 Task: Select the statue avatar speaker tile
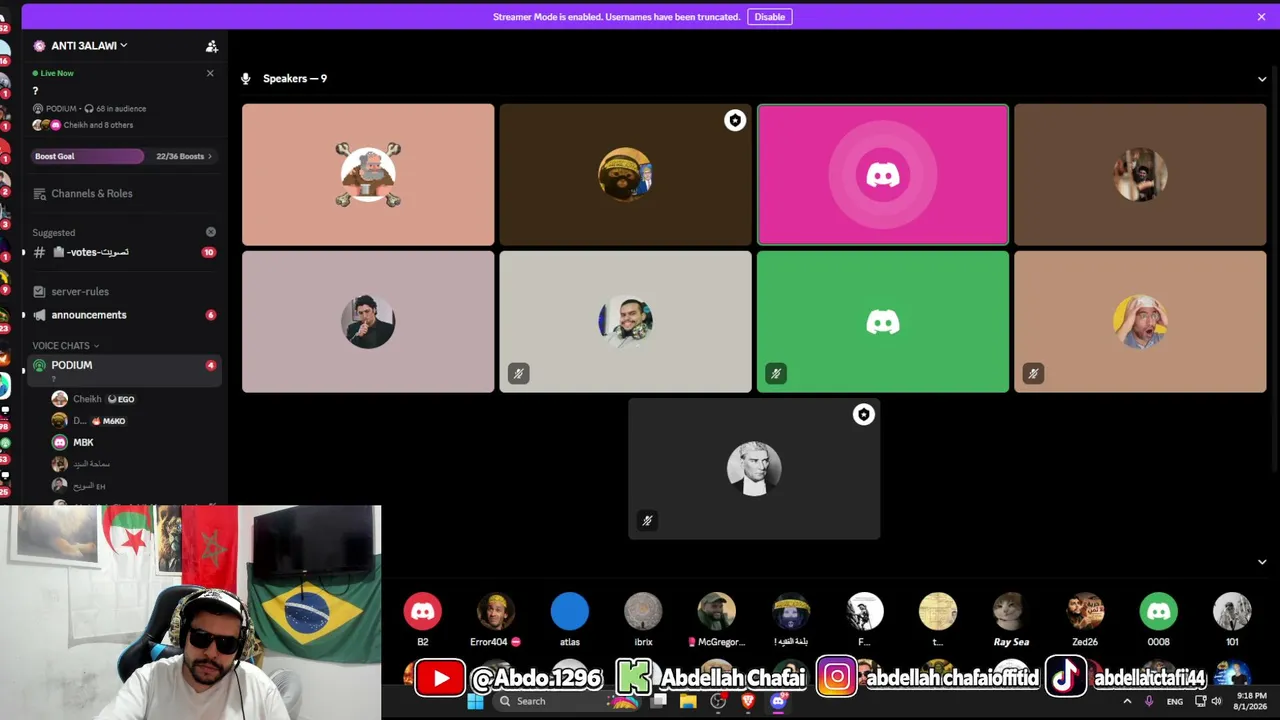[x=754, y=469]
